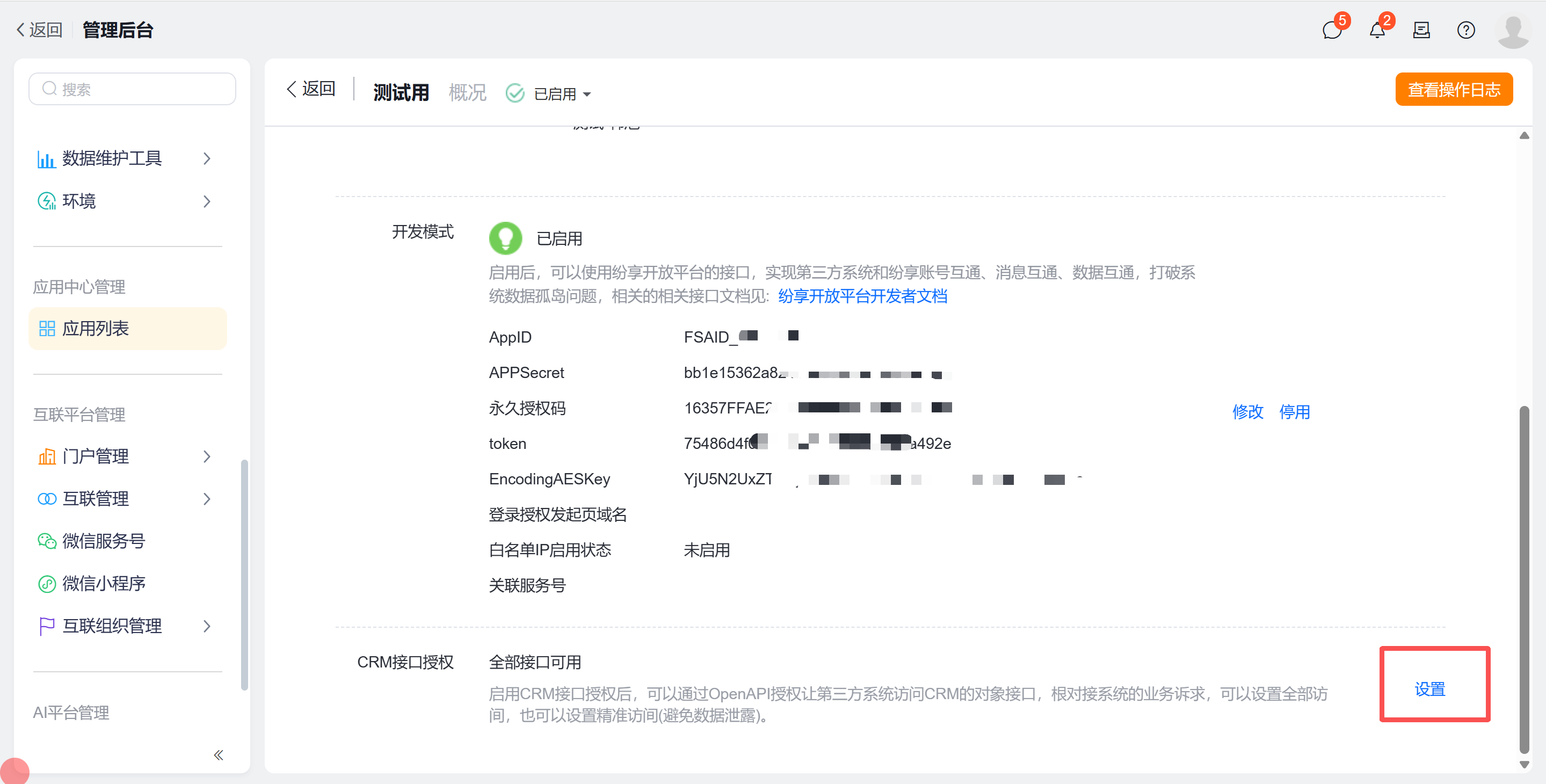Screen dimensions: 1546x784
Task: Open the notification bell
Action: click(x=1377, y=30)
